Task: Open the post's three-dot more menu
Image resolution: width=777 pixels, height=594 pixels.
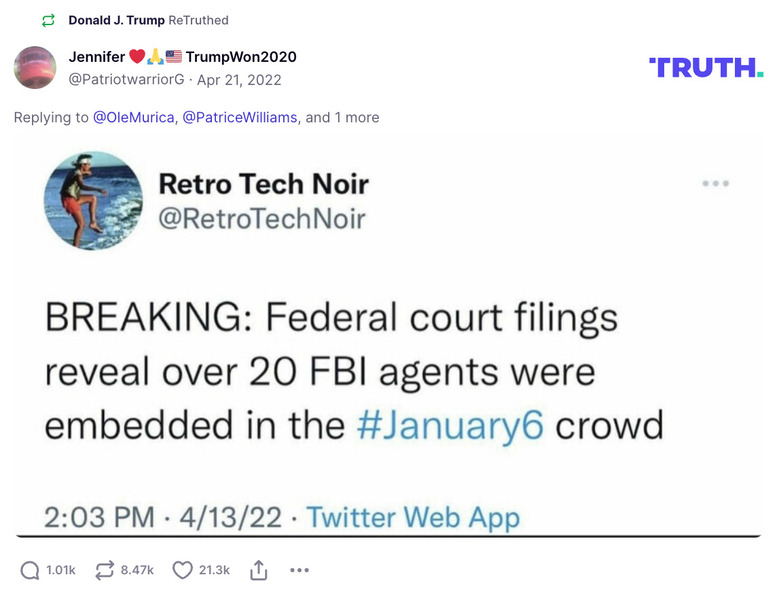Action: (299, 569)
